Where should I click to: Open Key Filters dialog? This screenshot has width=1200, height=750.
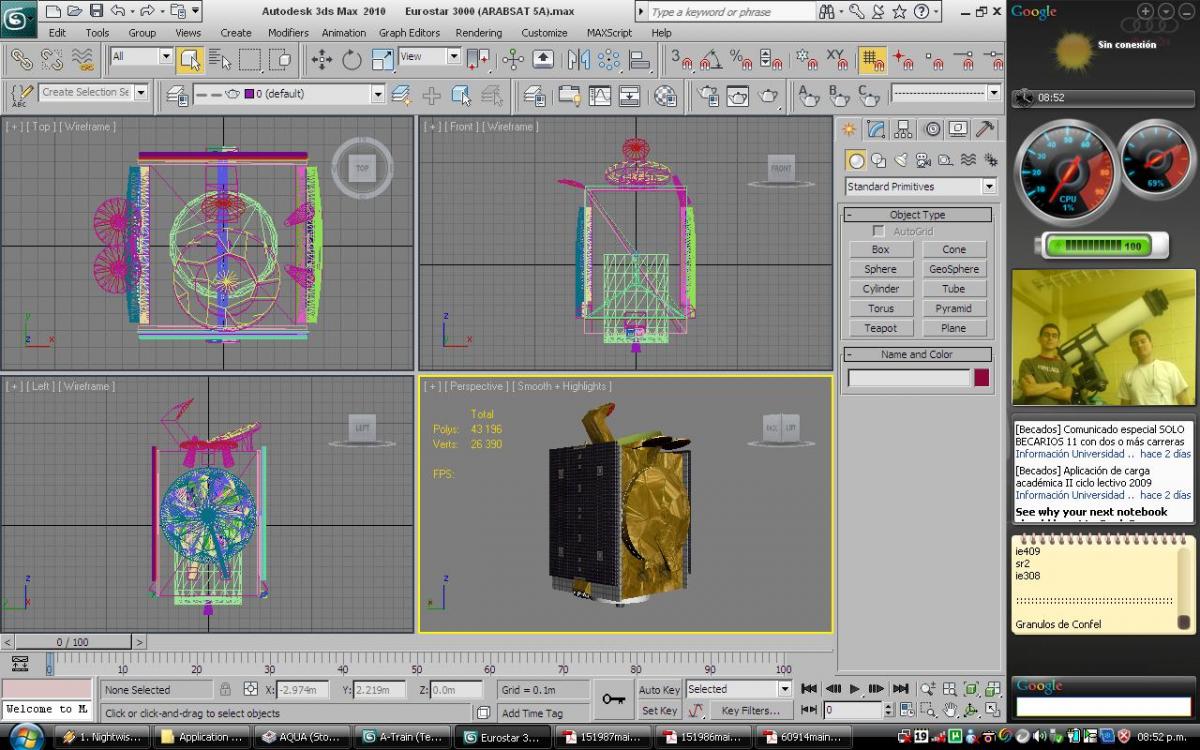751,711
